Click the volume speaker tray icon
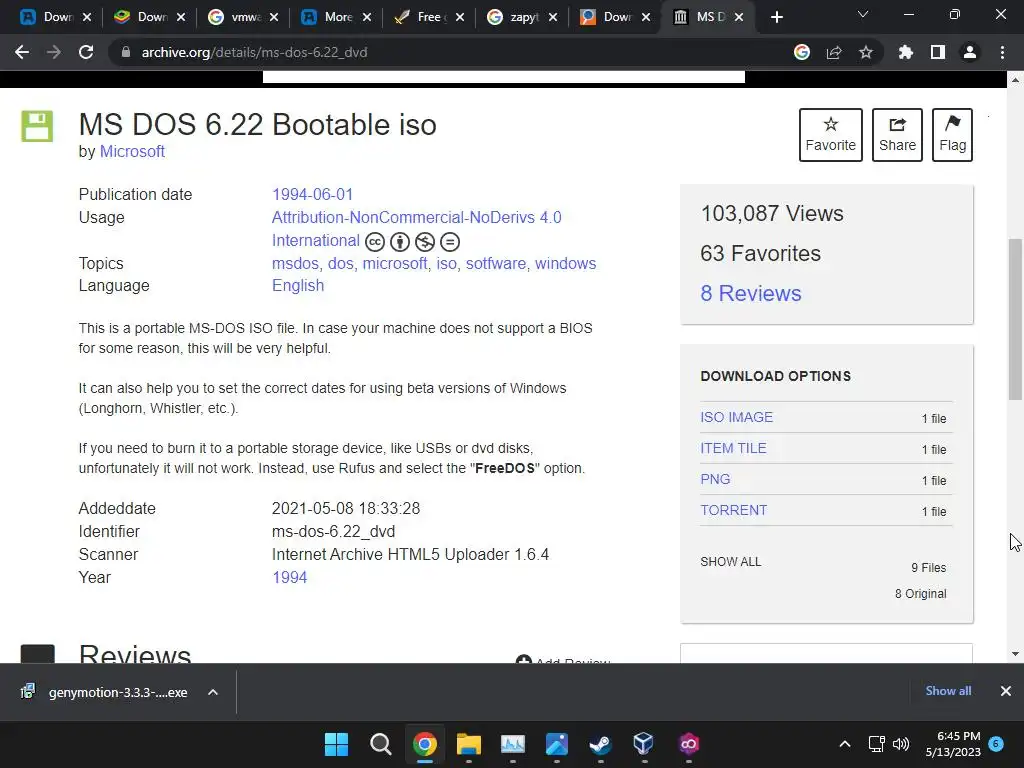The image size is (1024, 768). pyautogui.click(x=901, y=744)
